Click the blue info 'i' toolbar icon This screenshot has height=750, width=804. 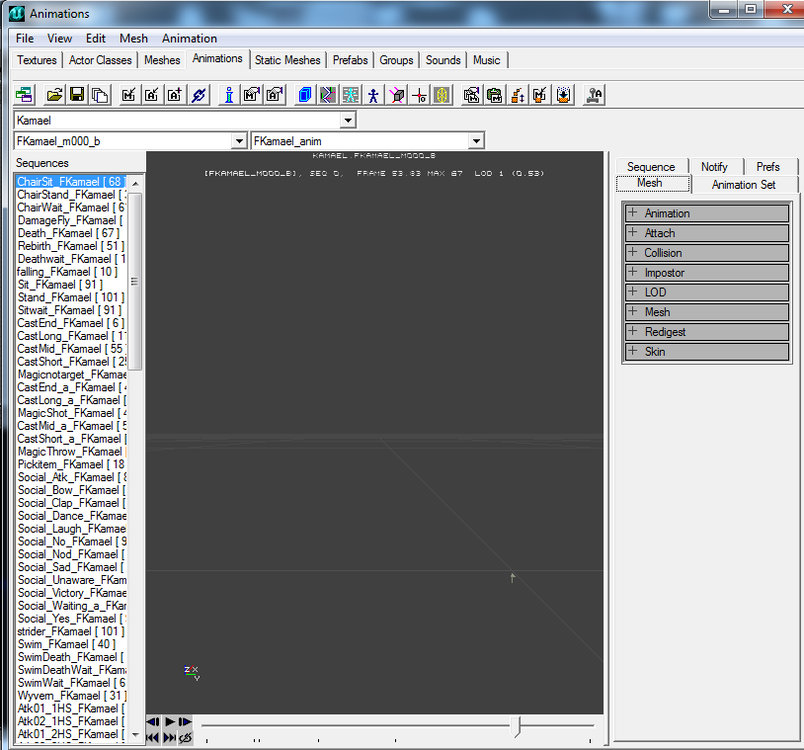point(228,96)
